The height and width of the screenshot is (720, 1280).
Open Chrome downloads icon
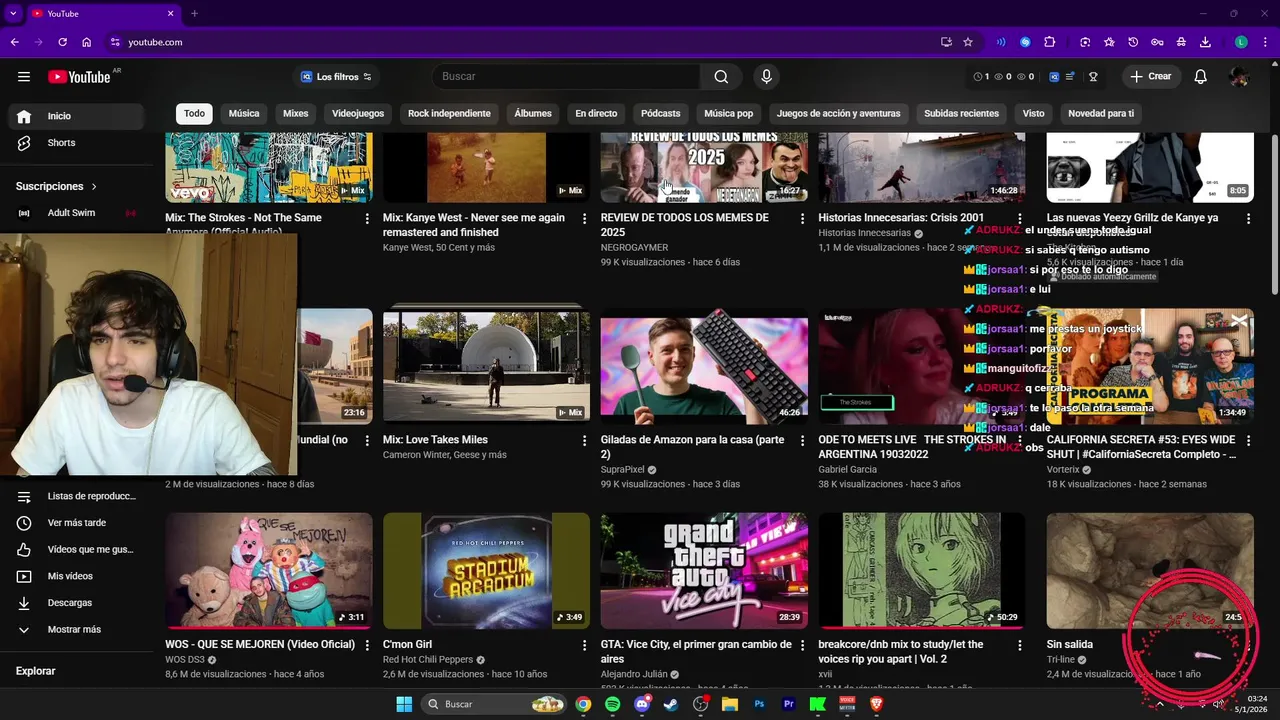coord(1205,42)
